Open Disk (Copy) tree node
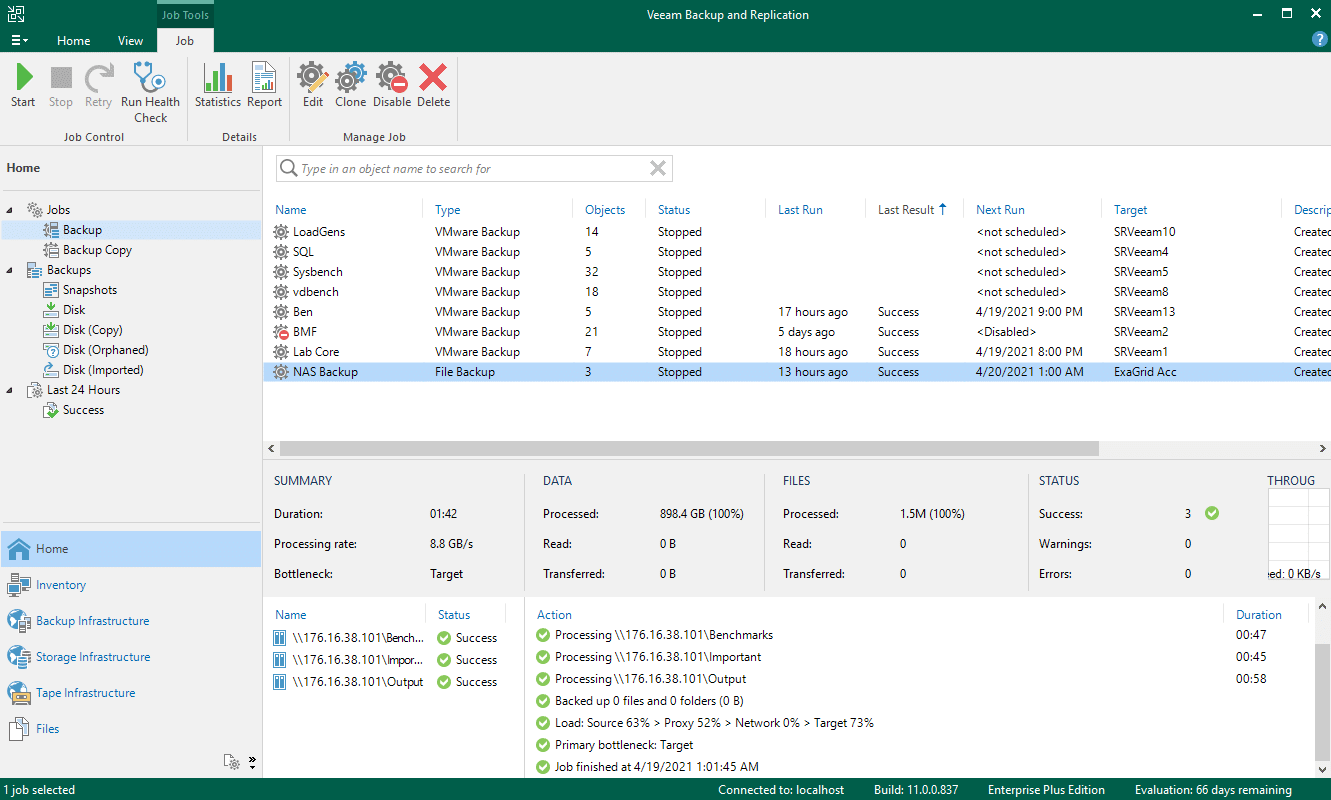The image size is (1331, 800). coord(92,330)
